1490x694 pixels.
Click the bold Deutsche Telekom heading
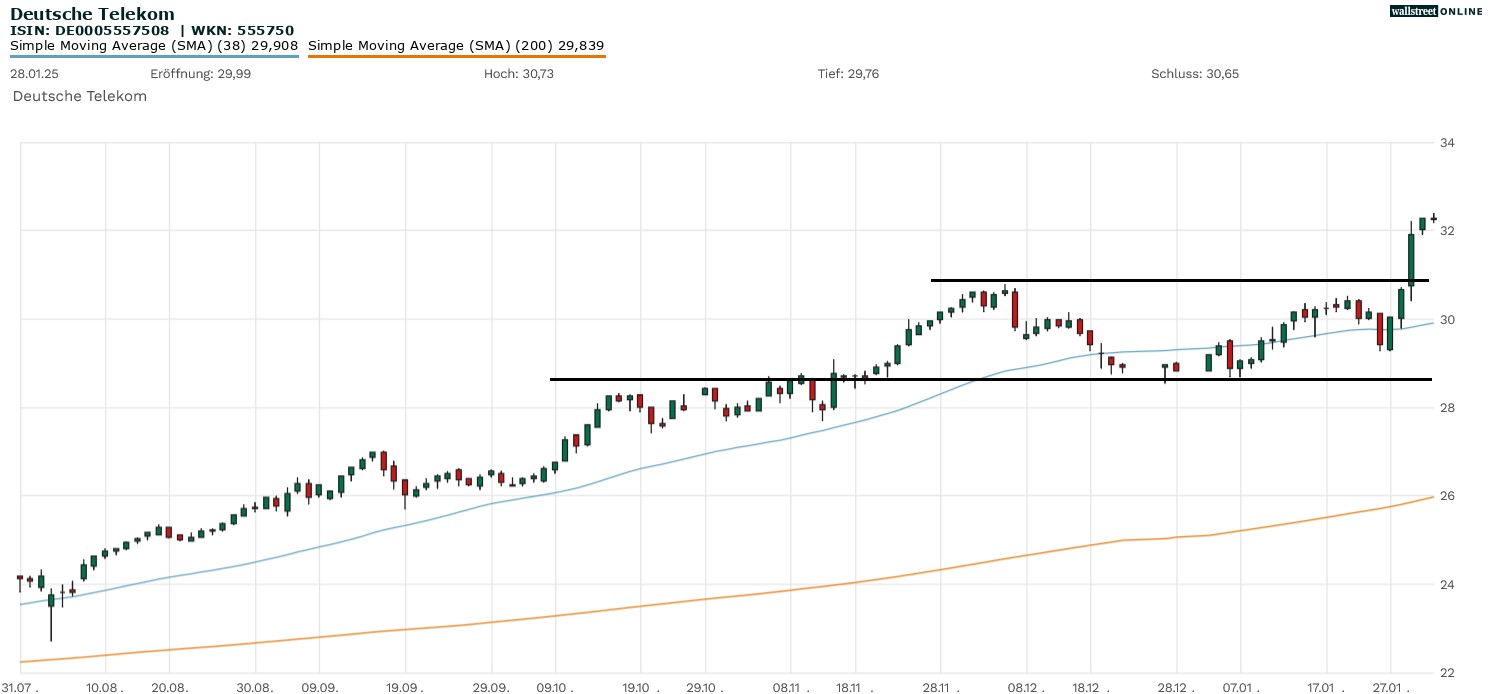(92, 14)
